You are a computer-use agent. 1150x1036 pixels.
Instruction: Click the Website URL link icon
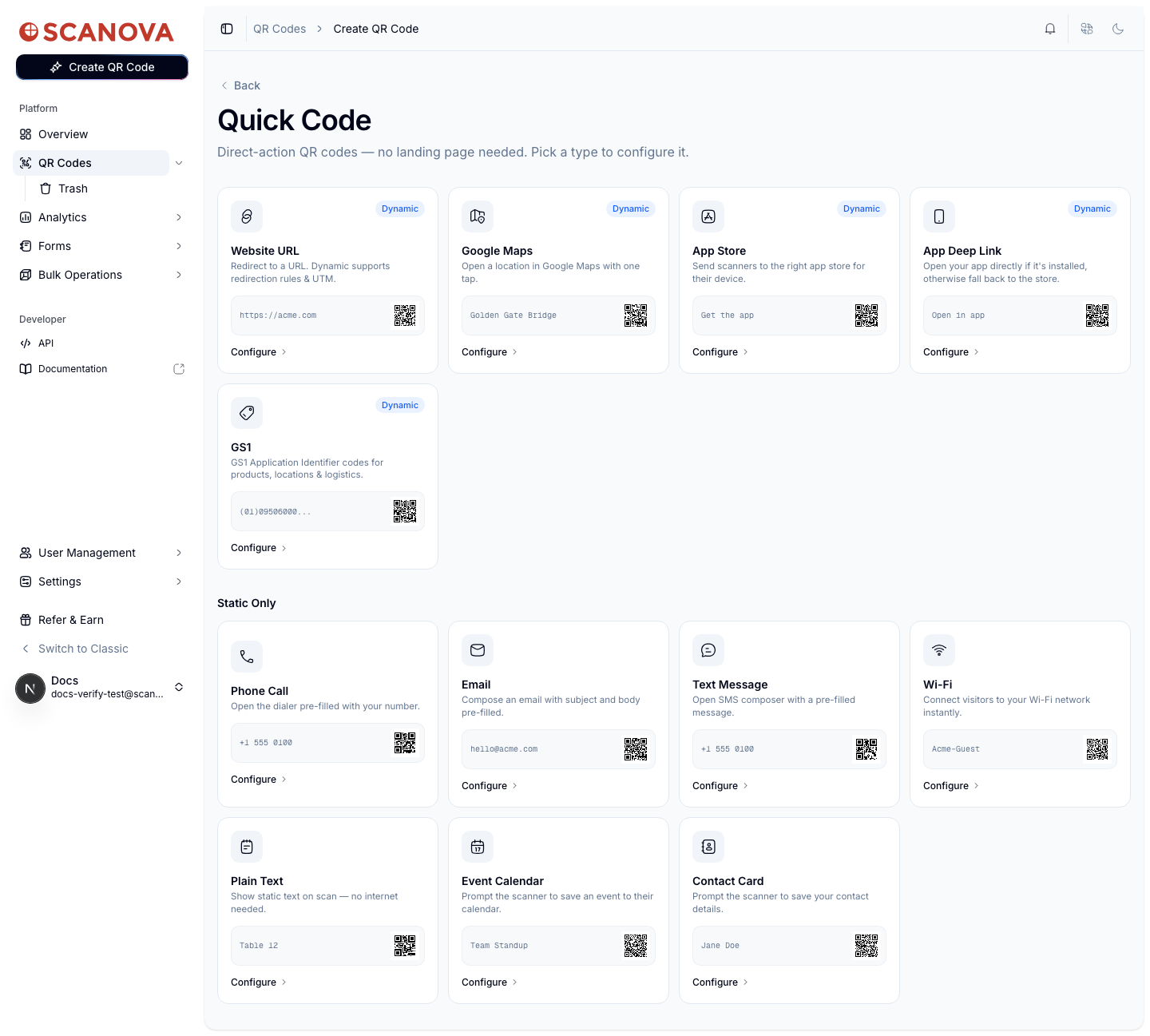pyautogui.click(x=247, y=216)
